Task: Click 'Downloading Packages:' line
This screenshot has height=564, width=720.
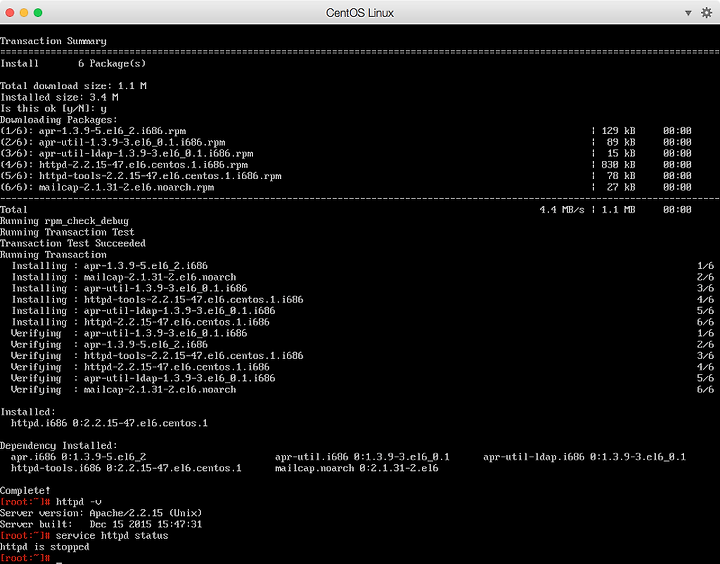Action: click(59, 120)
